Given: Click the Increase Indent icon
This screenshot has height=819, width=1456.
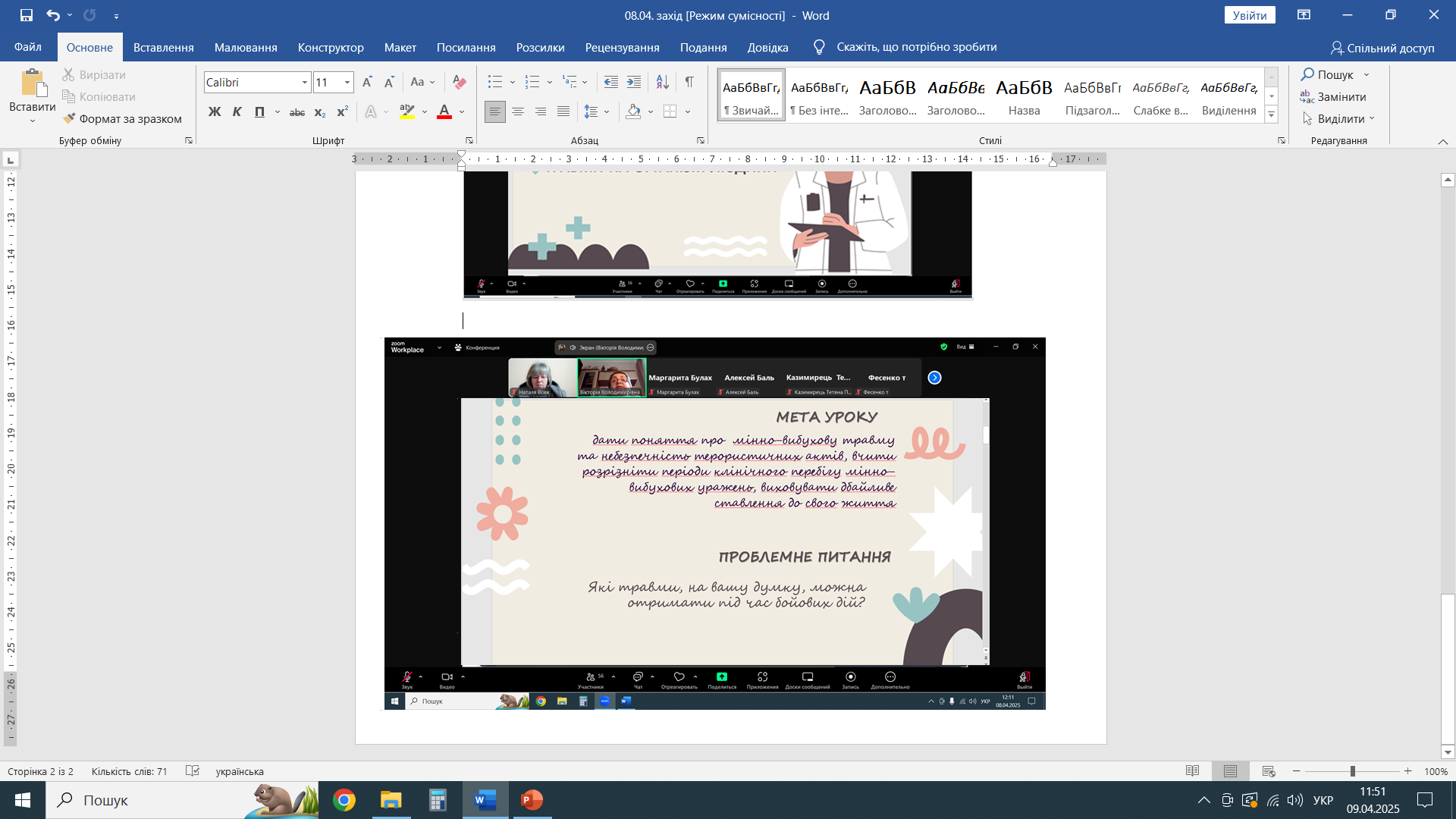Looking at the screenshot, I should pyautogui.click(x=634, y=82).
